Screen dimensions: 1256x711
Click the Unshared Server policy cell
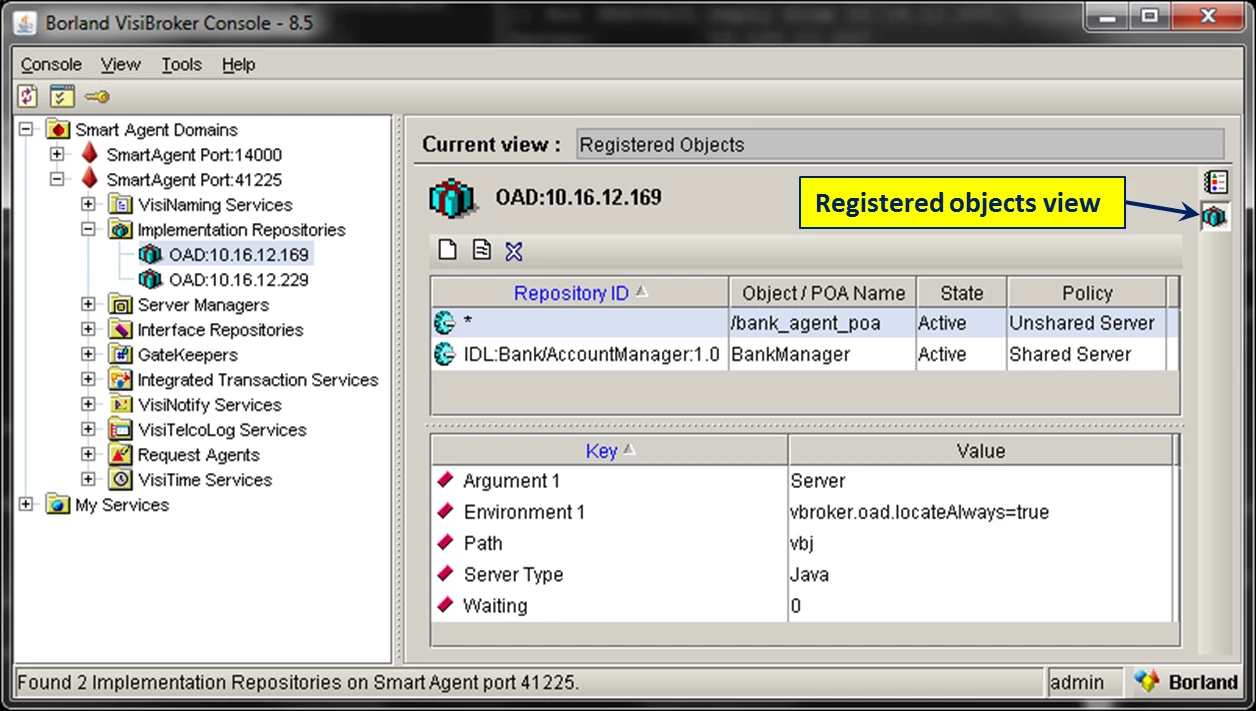[x=1087, y=323]
